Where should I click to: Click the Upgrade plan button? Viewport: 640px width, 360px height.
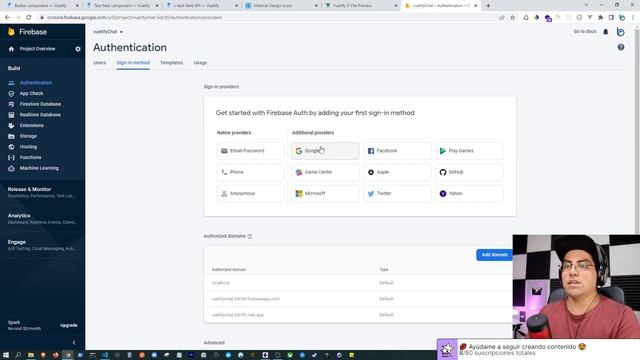(69, 325)
